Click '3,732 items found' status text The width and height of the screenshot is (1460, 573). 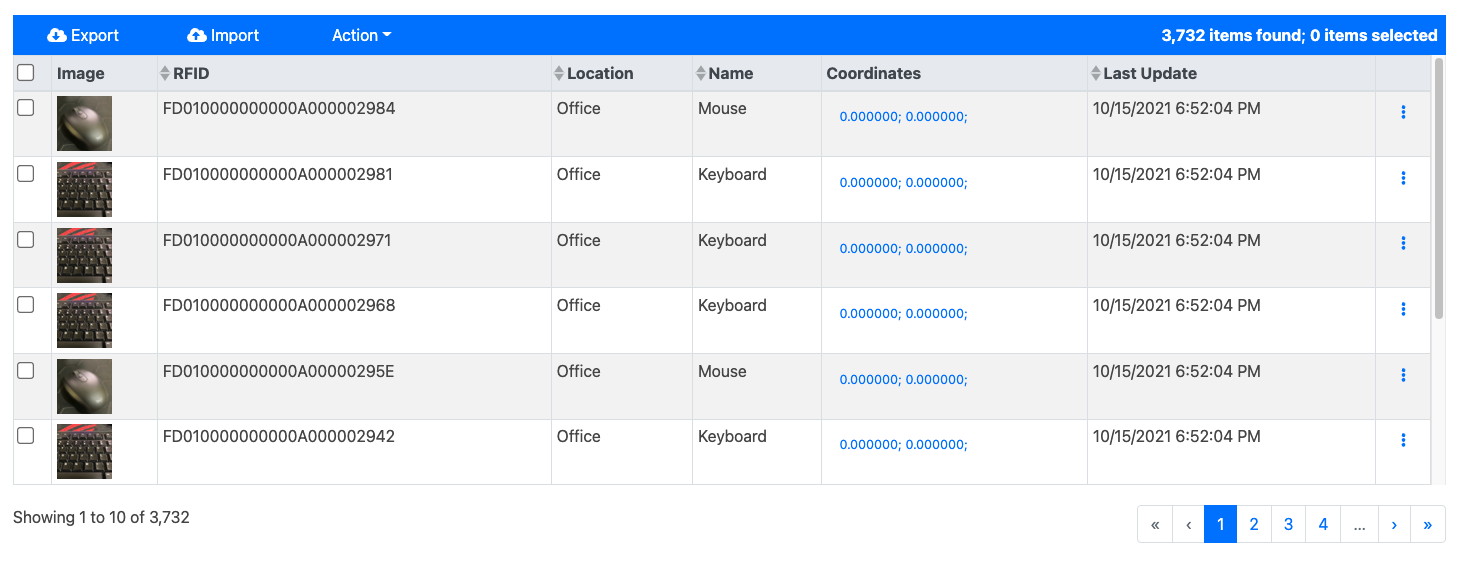coord(1231,35)
